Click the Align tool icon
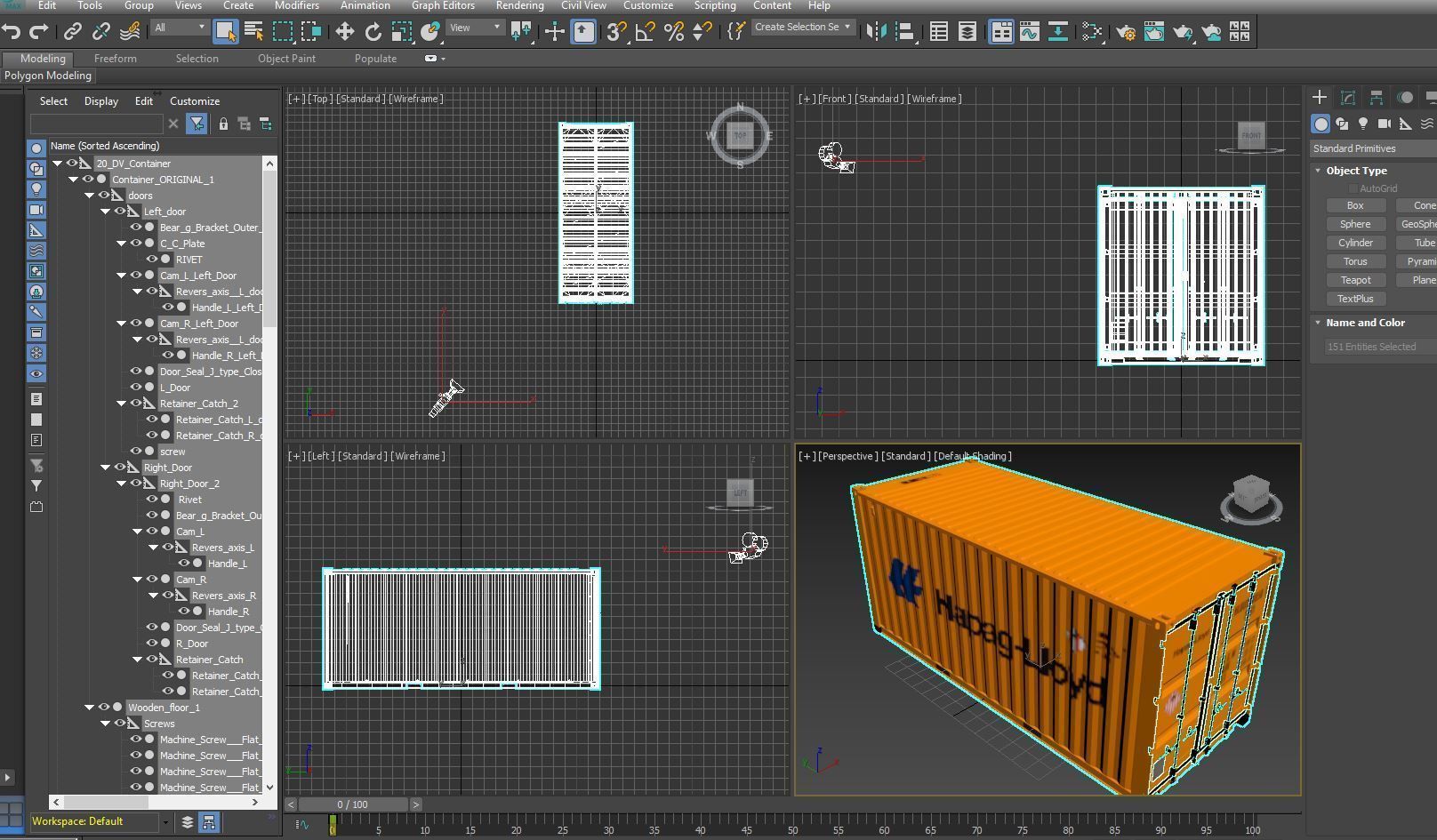Viewport: 1437px width, 840px height. click(904, 32)
